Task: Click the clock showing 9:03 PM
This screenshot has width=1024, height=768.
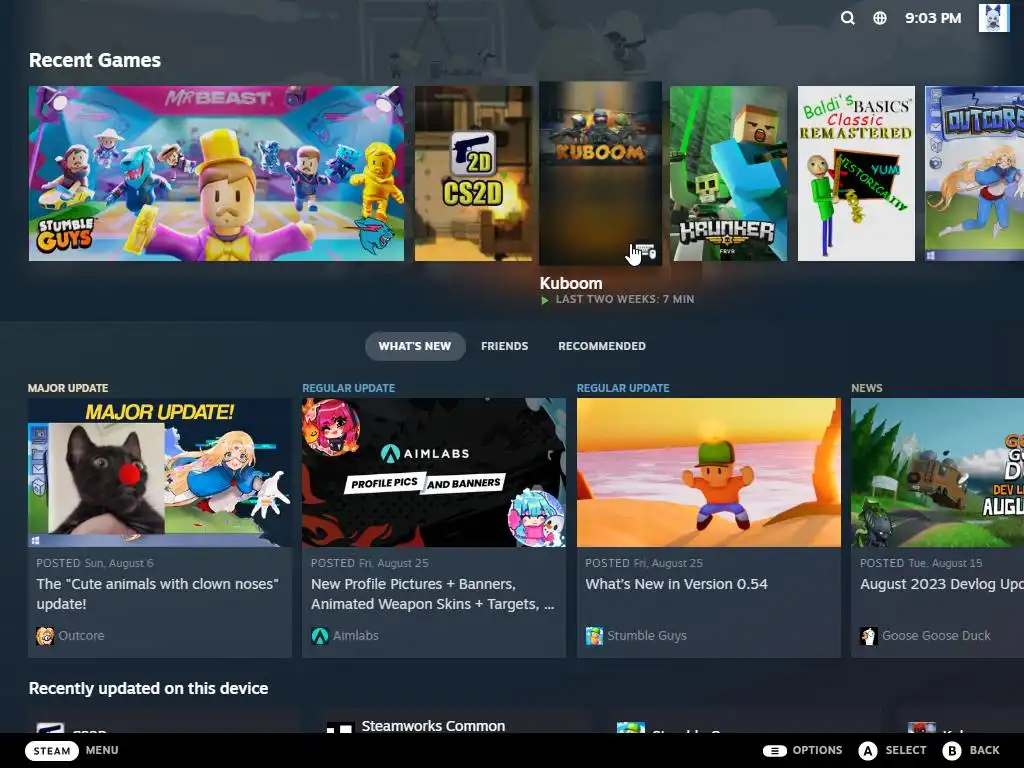Action: (933, 18)
